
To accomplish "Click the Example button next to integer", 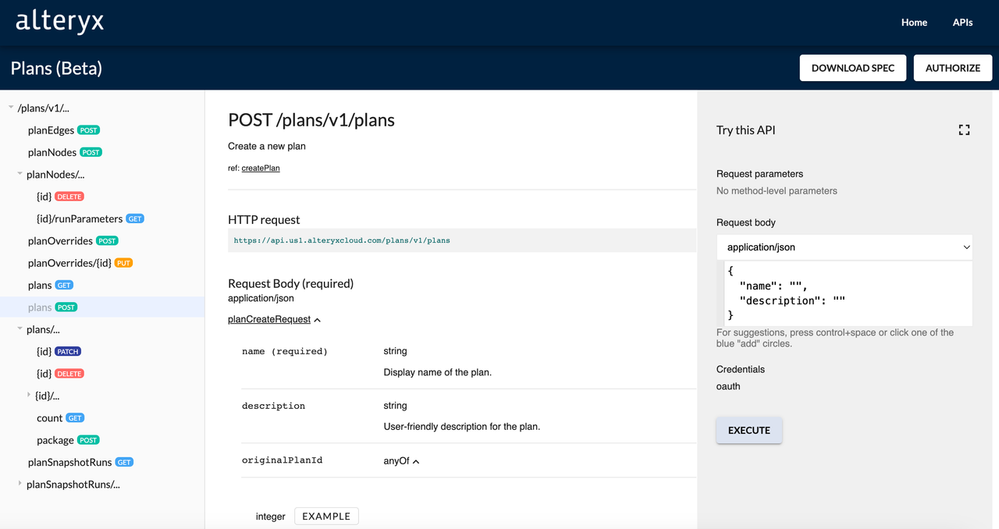I will (326, 516).
